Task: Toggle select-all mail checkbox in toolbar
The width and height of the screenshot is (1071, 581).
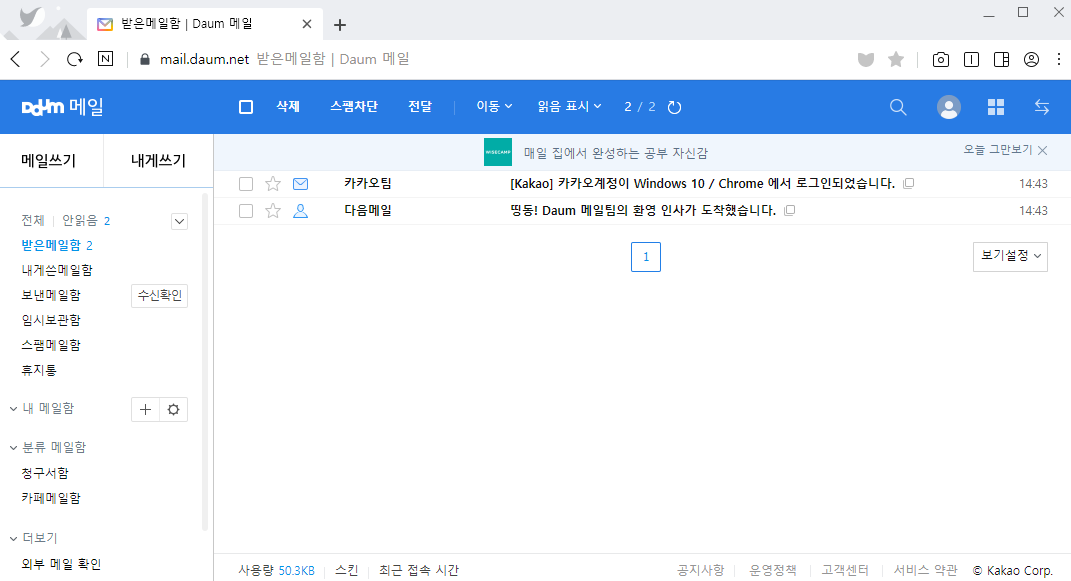Action: [246, 107]
